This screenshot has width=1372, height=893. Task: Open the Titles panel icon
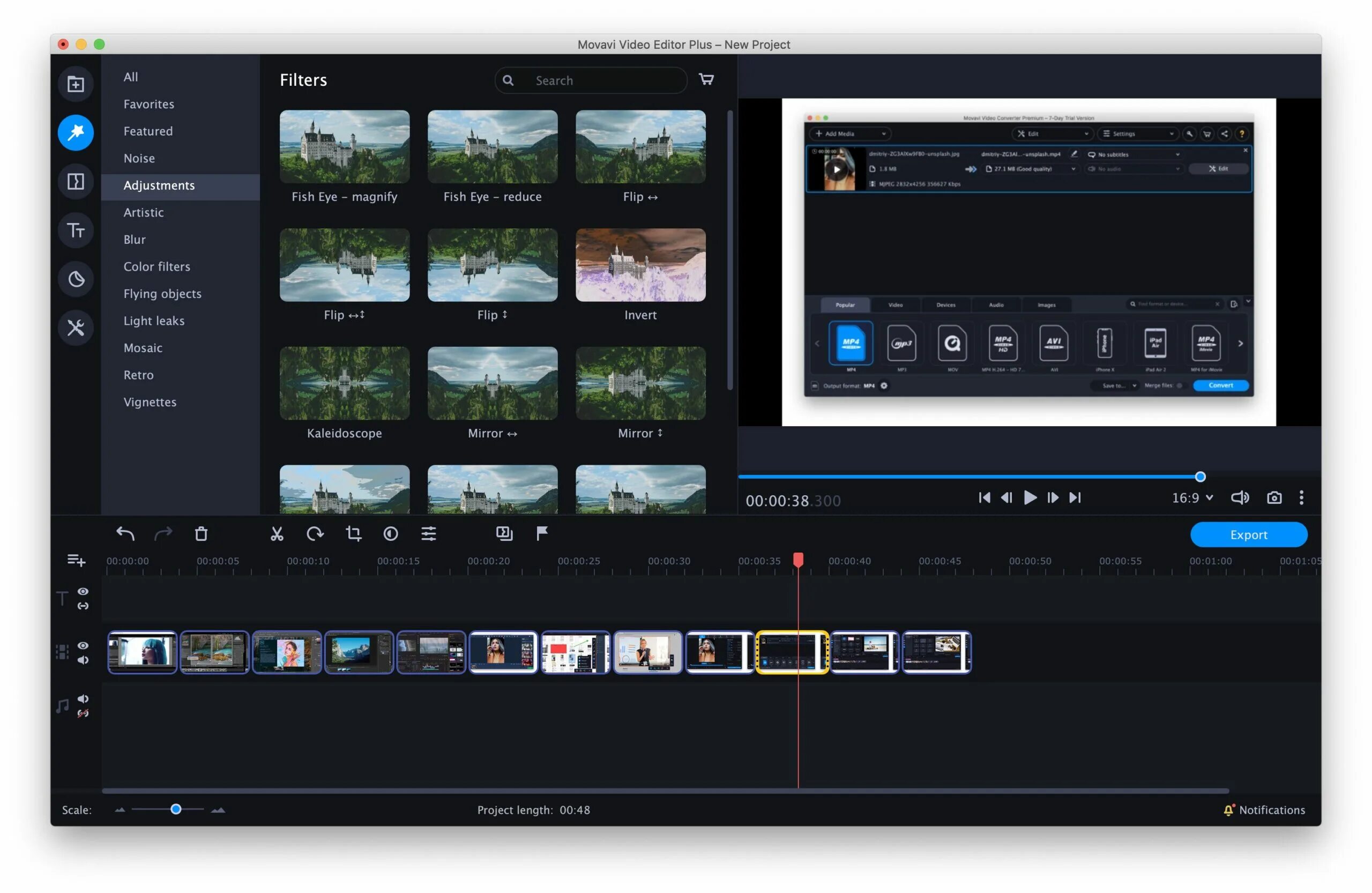coord(76,230)
